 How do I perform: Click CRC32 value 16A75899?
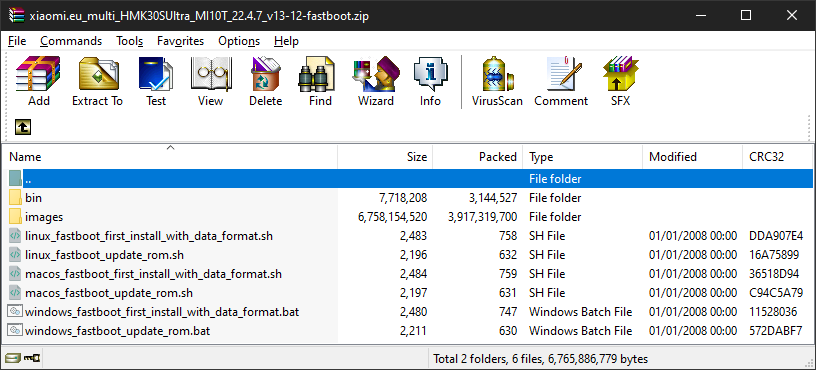coord(774,255)
